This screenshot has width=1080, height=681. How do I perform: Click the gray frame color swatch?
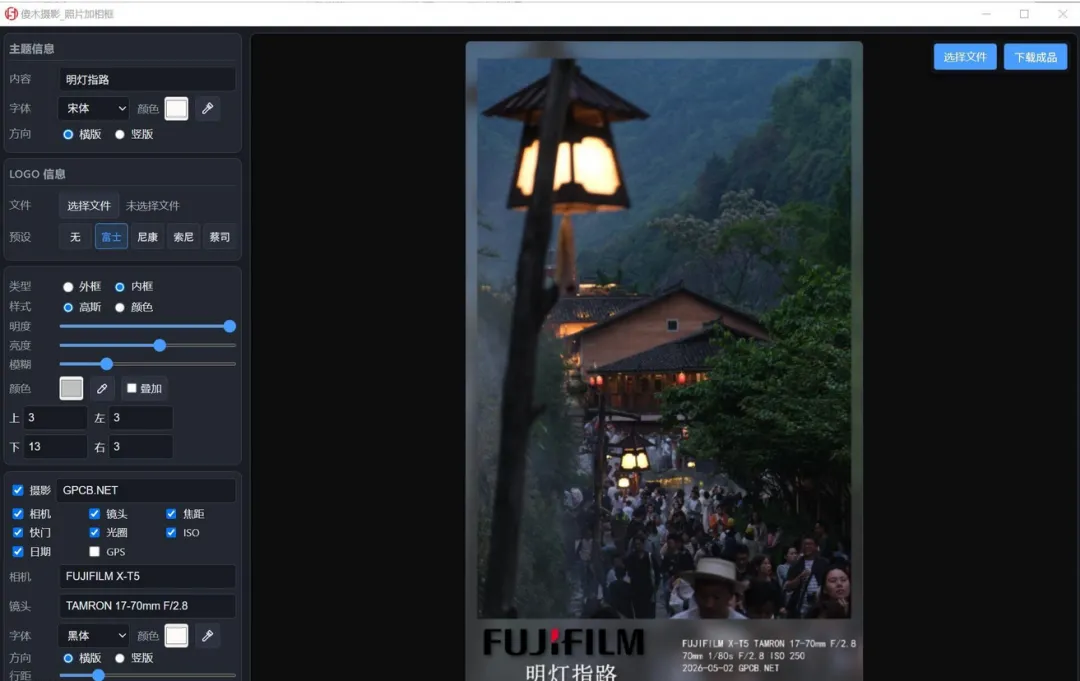point(71,388)
